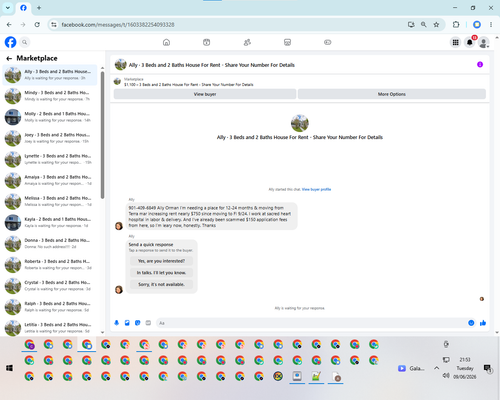Open the View buyer profile link

[x=316, y=189]
